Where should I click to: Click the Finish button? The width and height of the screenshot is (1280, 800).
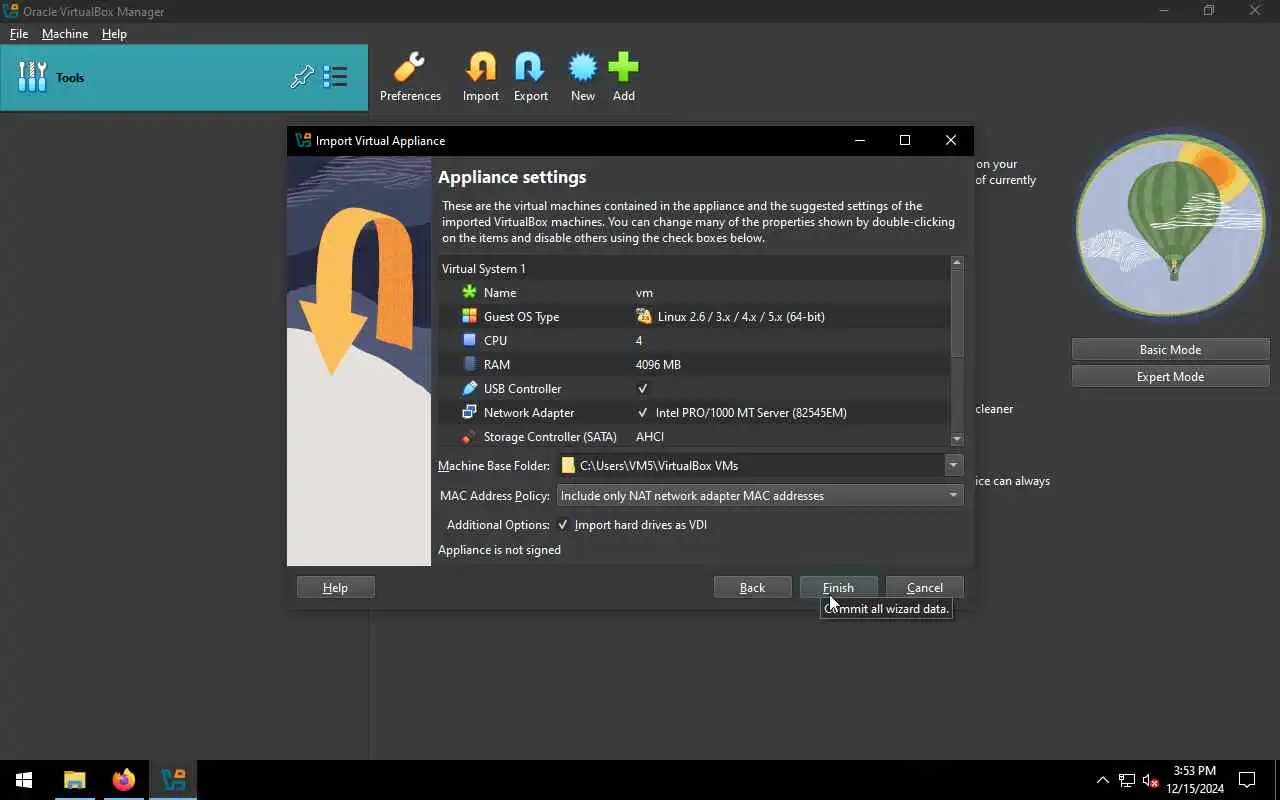[x=838, y=587]
